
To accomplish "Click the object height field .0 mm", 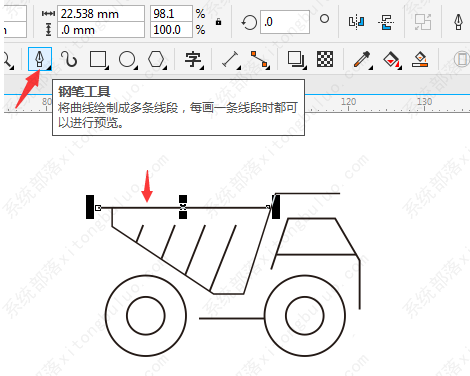I will [x=101, y=30].
